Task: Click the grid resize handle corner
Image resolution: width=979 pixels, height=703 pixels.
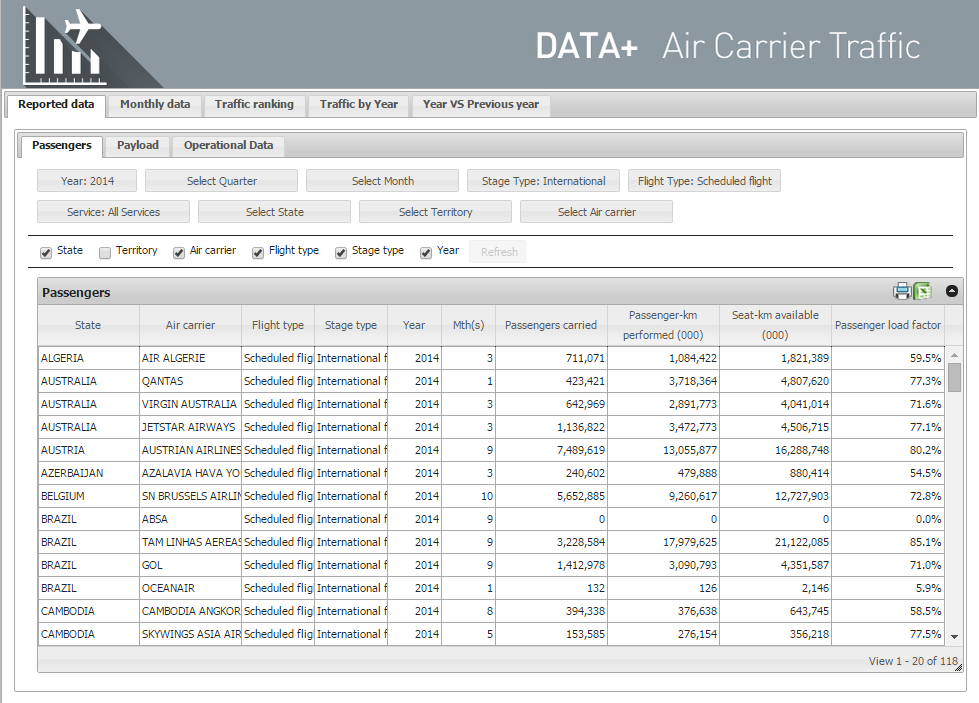Action: coord(958,667)
